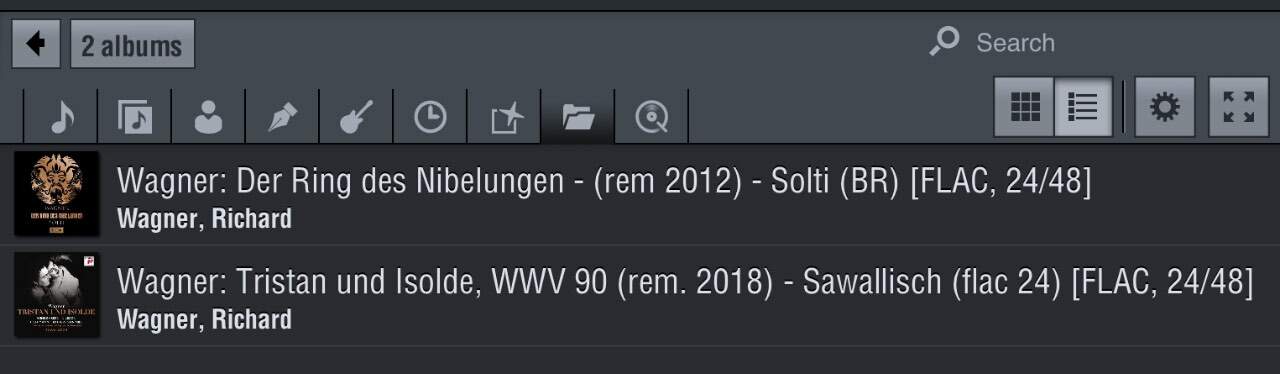Click the magnifying glass search icon
Screen dimensions: 1280x374
click(x=944, y=42)
